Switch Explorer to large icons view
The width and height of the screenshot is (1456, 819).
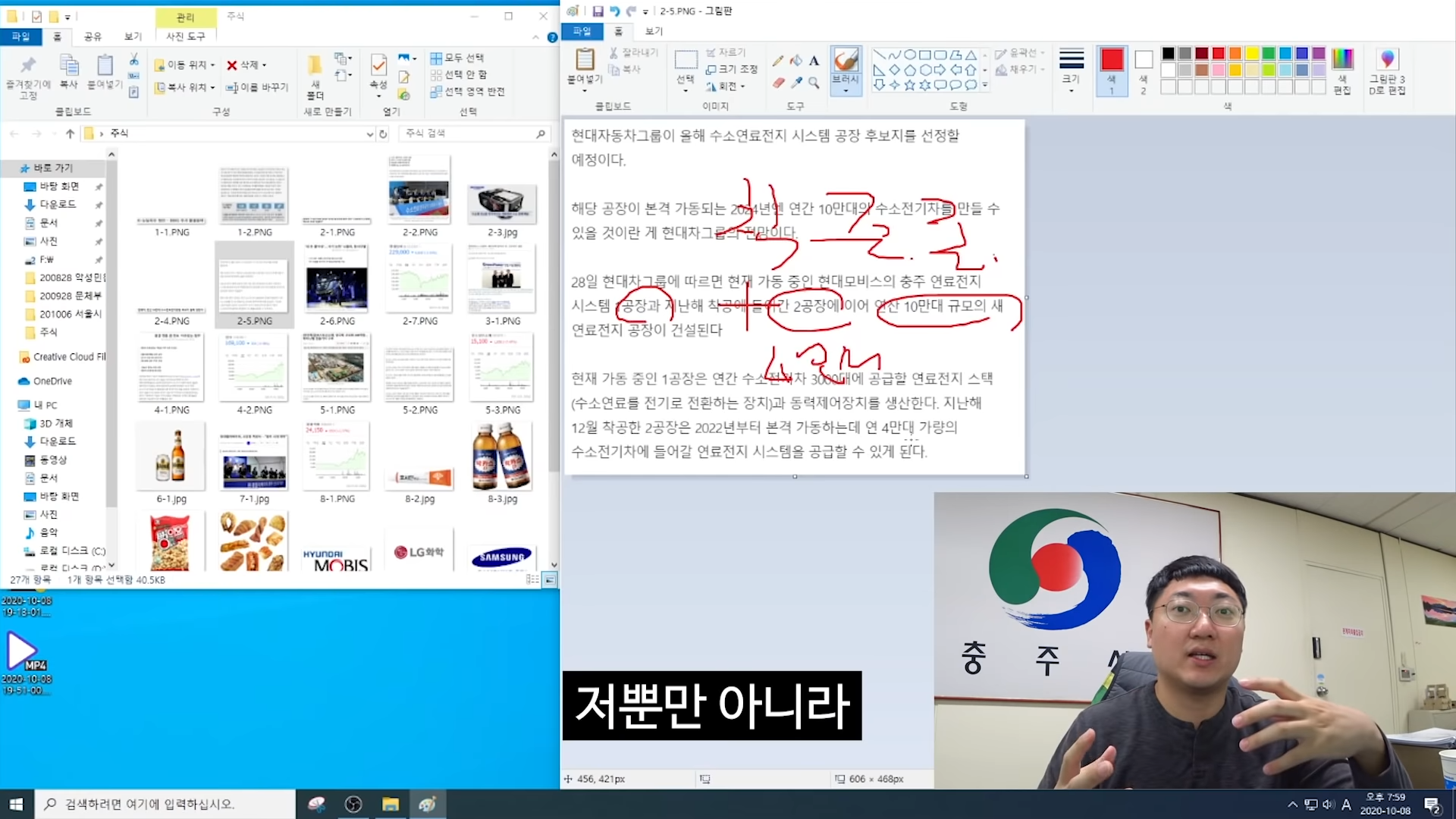[549, 580]
